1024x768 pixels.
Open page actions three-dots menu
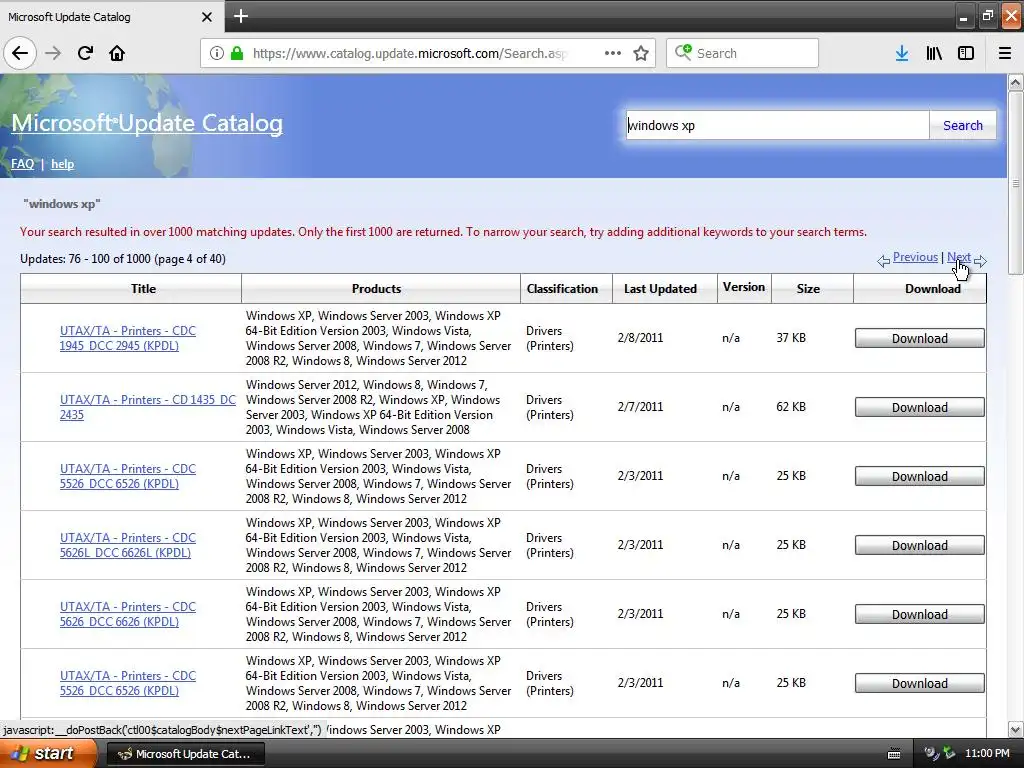[x=613, y=53]
